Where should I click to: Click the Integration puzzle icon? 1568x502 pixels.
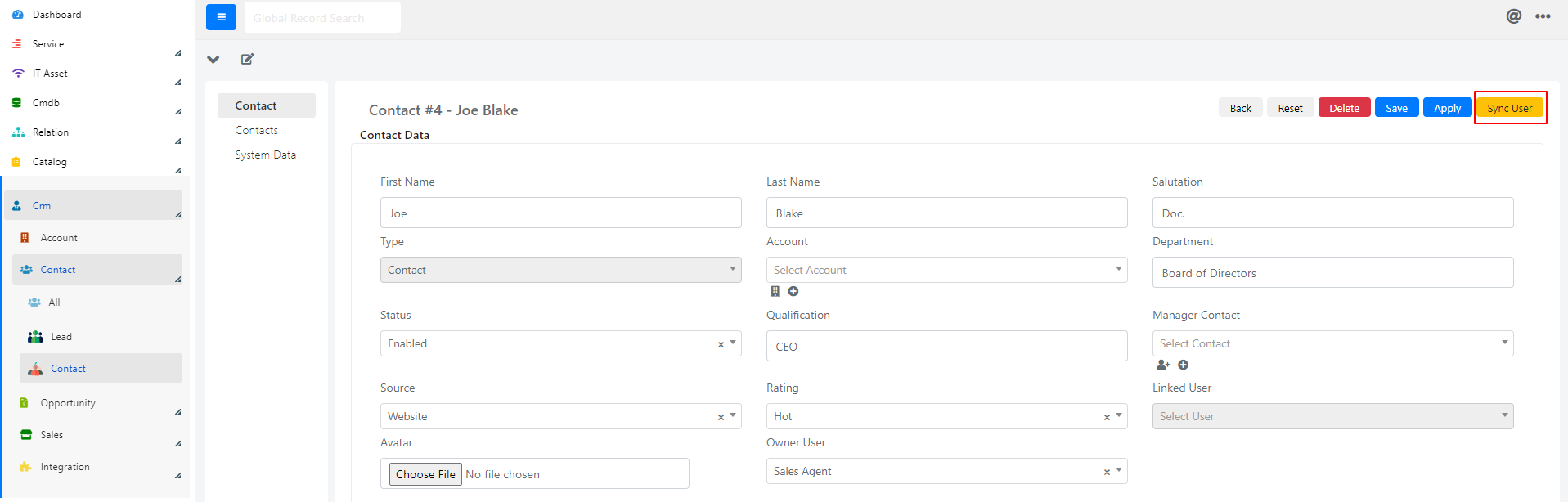click(x=25, y=467)
